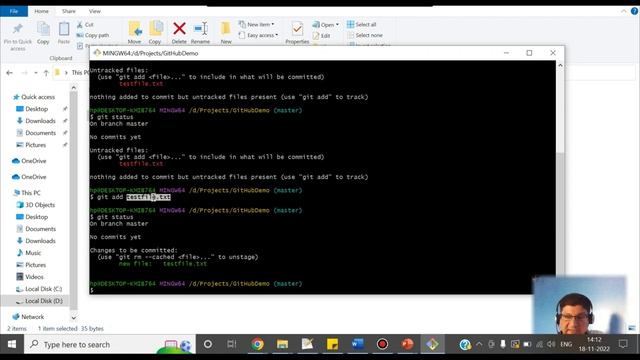Click the red Delete icon
The image size is (640, 360).
click(179, 29)
